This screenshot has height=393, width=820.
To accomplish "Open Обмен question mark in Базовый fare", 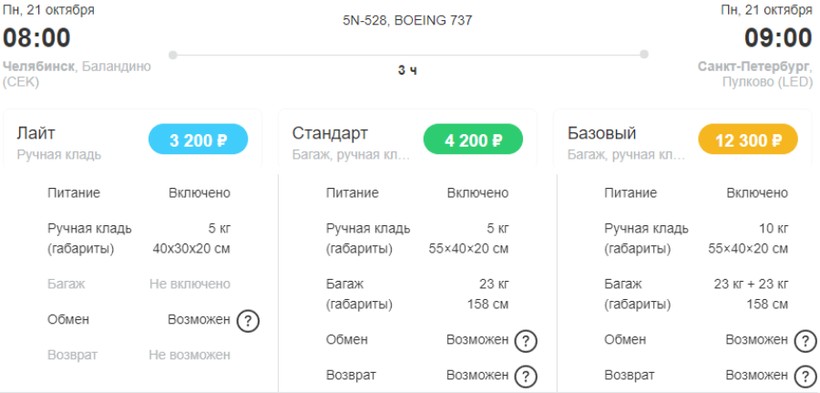I will [x=805, y=341].
